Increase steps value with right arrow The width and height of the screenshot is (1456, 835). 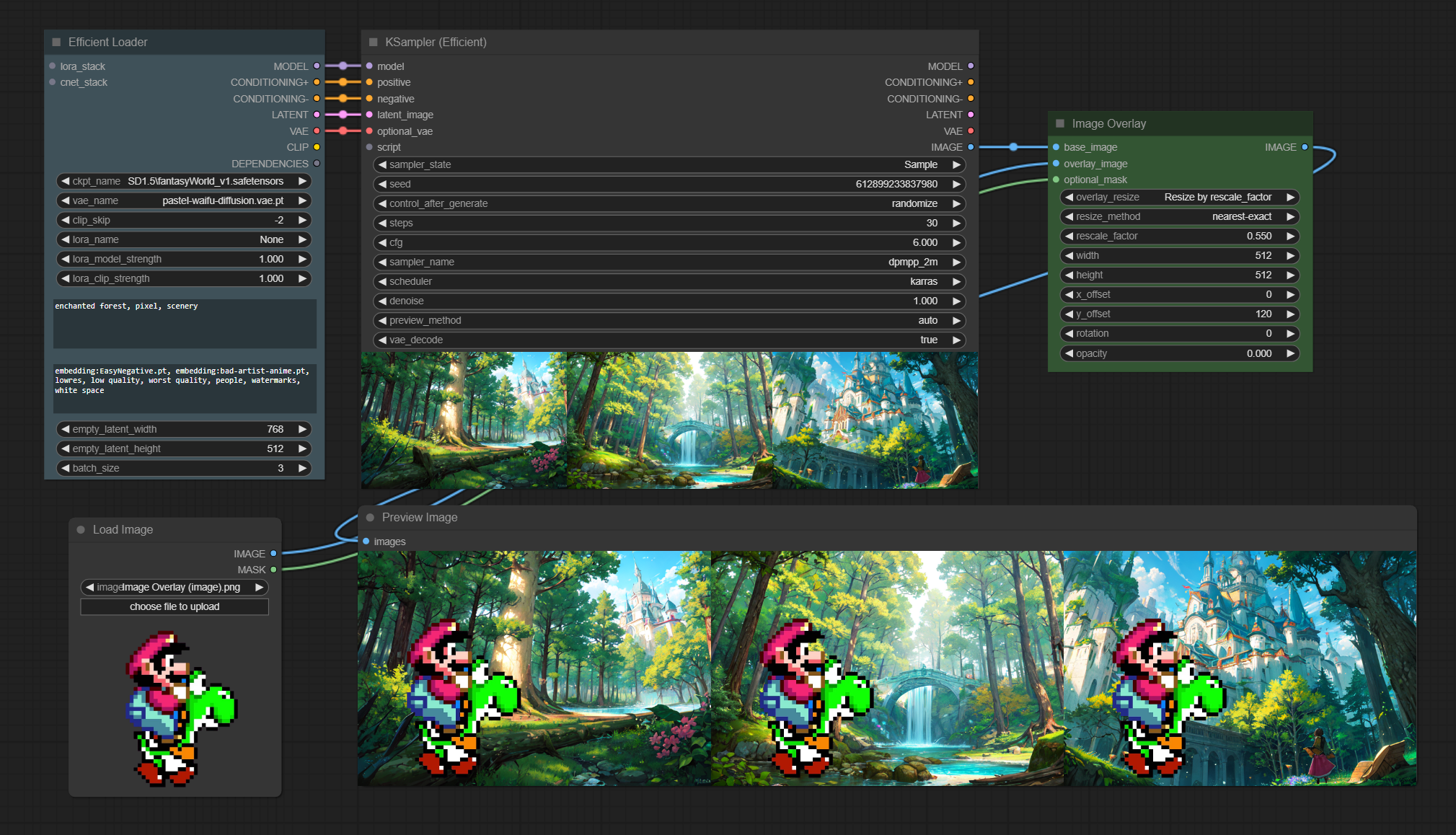[956, 224]
